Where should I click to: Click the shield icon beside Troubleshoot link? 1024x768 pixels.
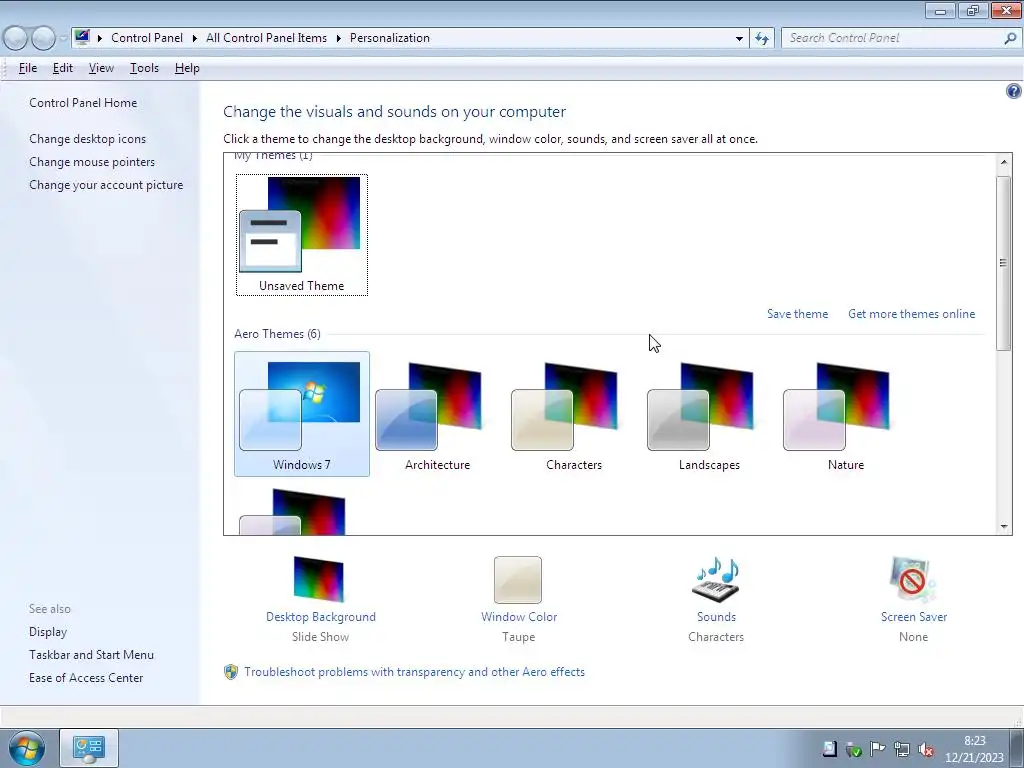231,672
